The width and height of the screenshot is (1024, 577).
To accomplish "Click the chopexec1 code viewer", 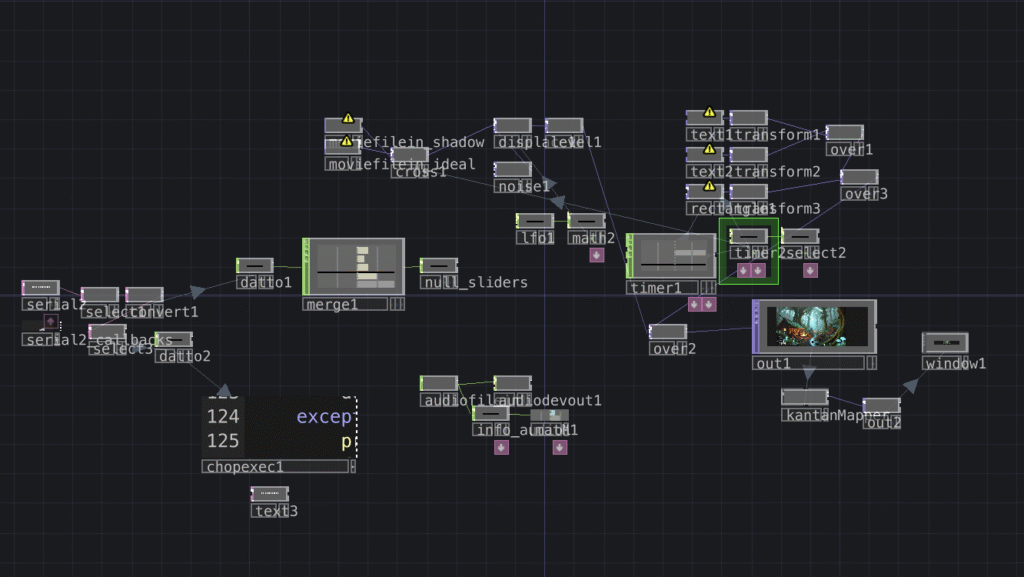I will click(x=280, y=427).
